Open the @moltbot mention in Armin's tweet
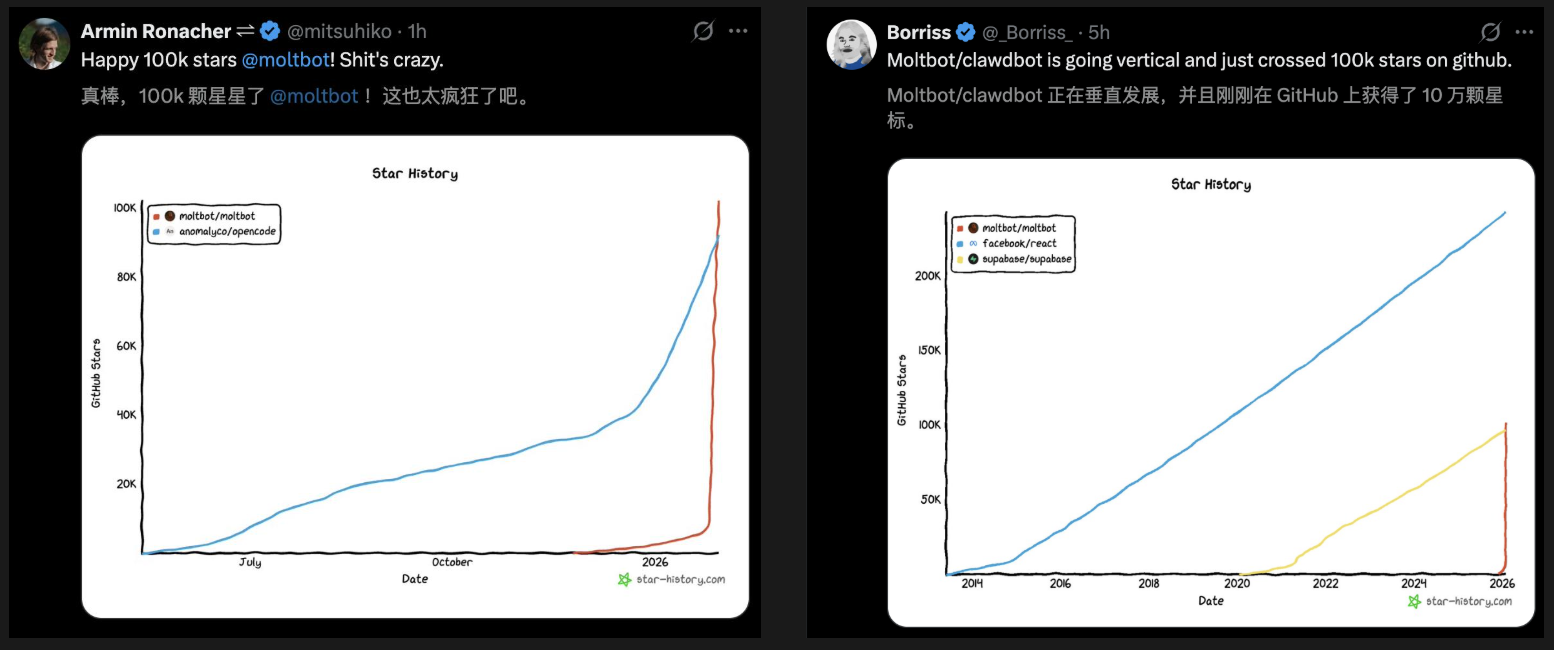Screen dimensions: 1554x650 (x=286, y=60)
